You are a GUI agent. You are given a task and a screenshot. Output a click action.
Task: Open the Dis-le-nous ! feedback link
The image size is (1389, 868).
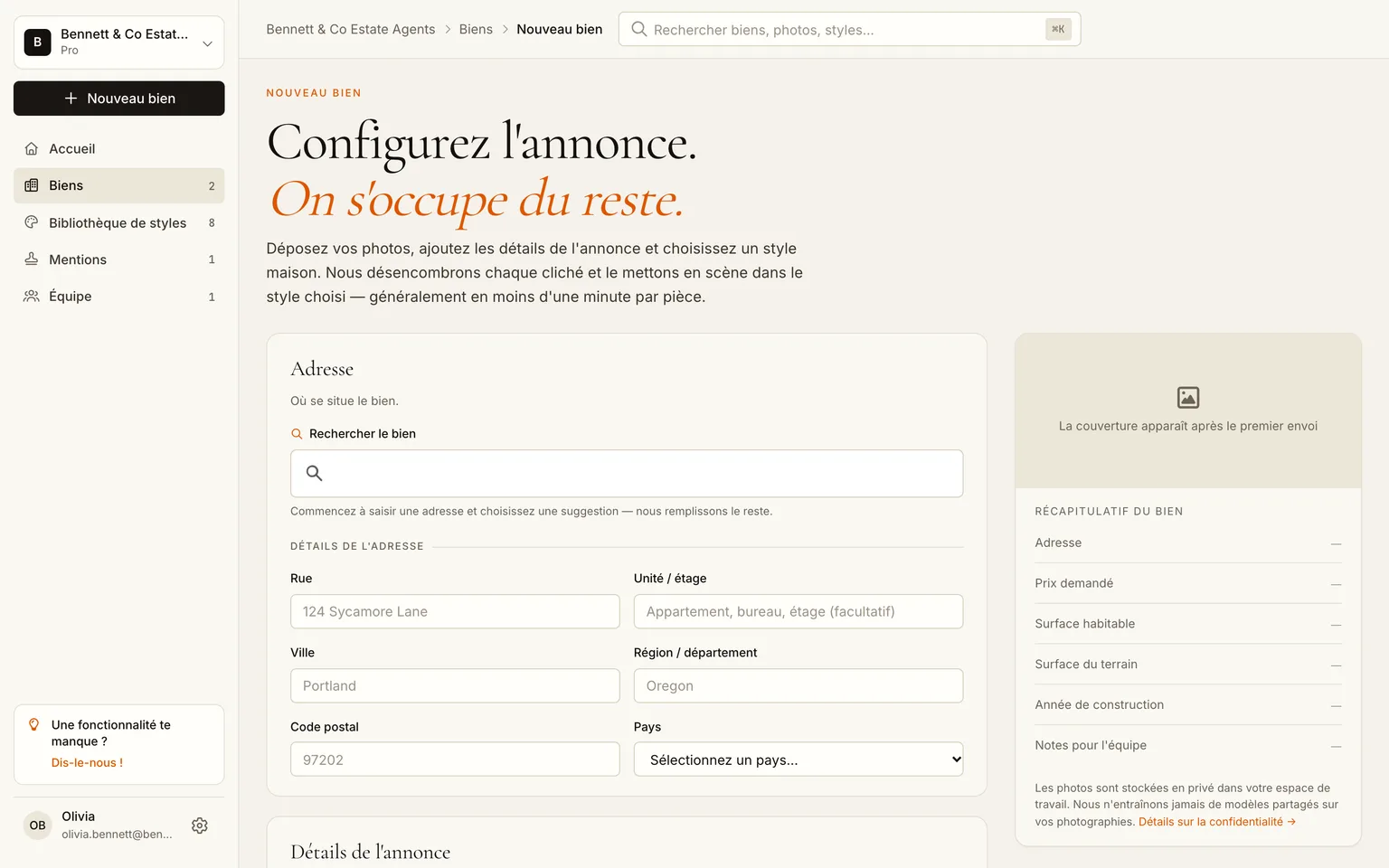click(x=87, y=763)
